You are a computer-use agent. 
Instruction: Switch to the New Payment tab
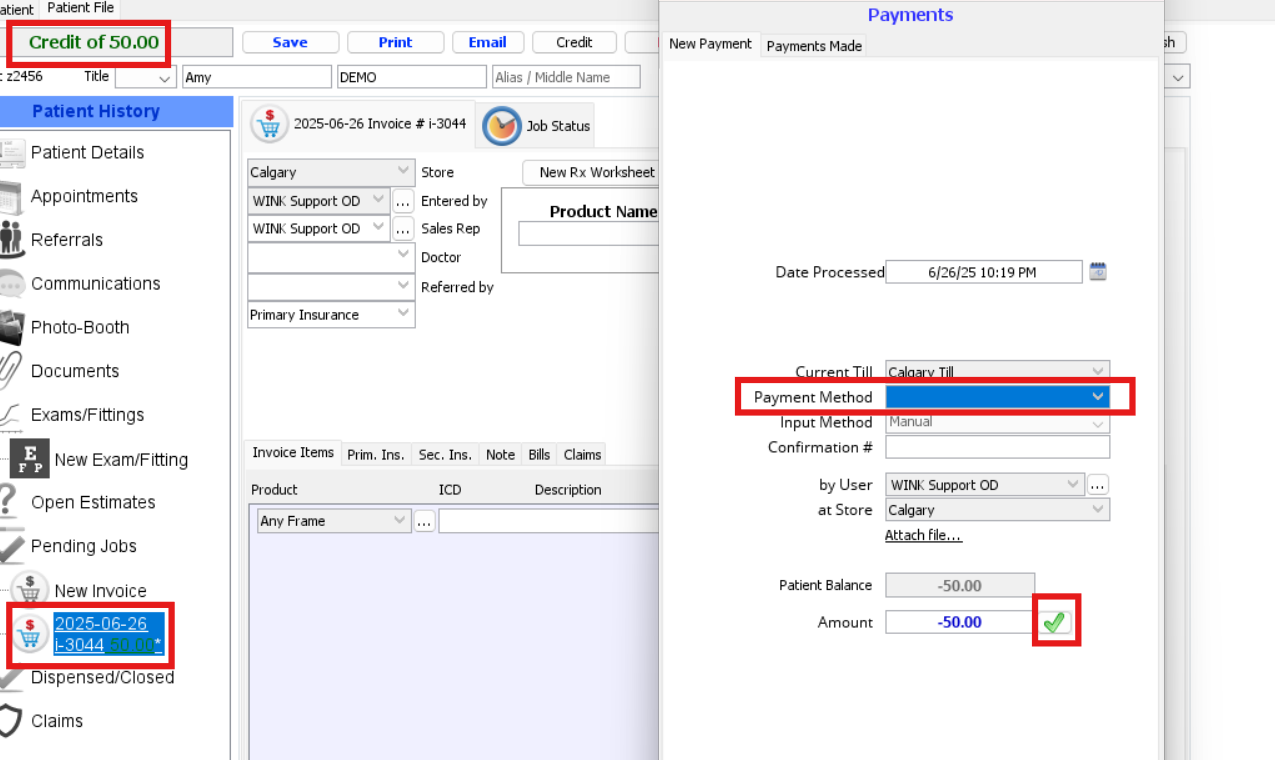pos(710,44)
